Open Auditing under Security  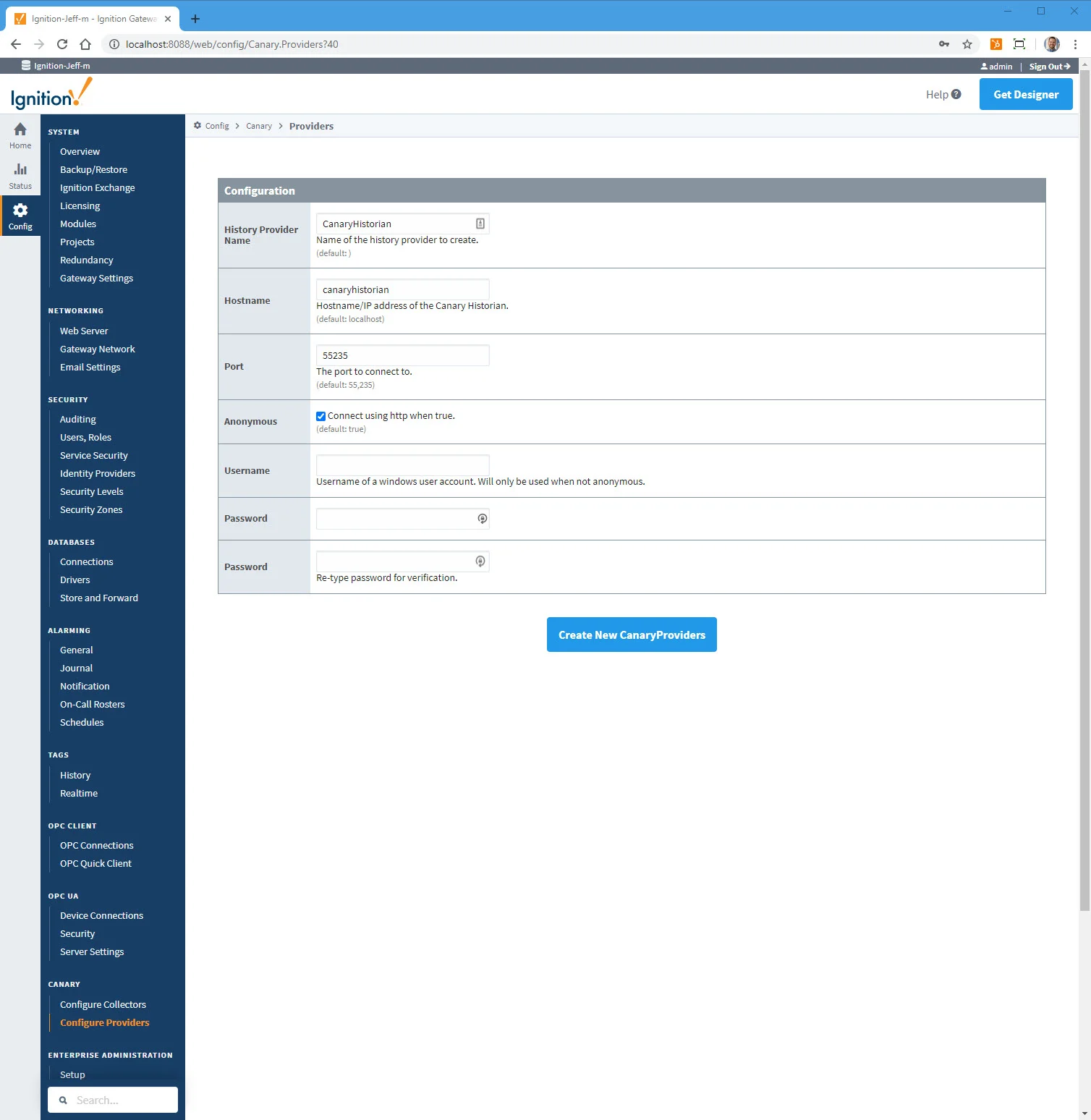point(77,419)
